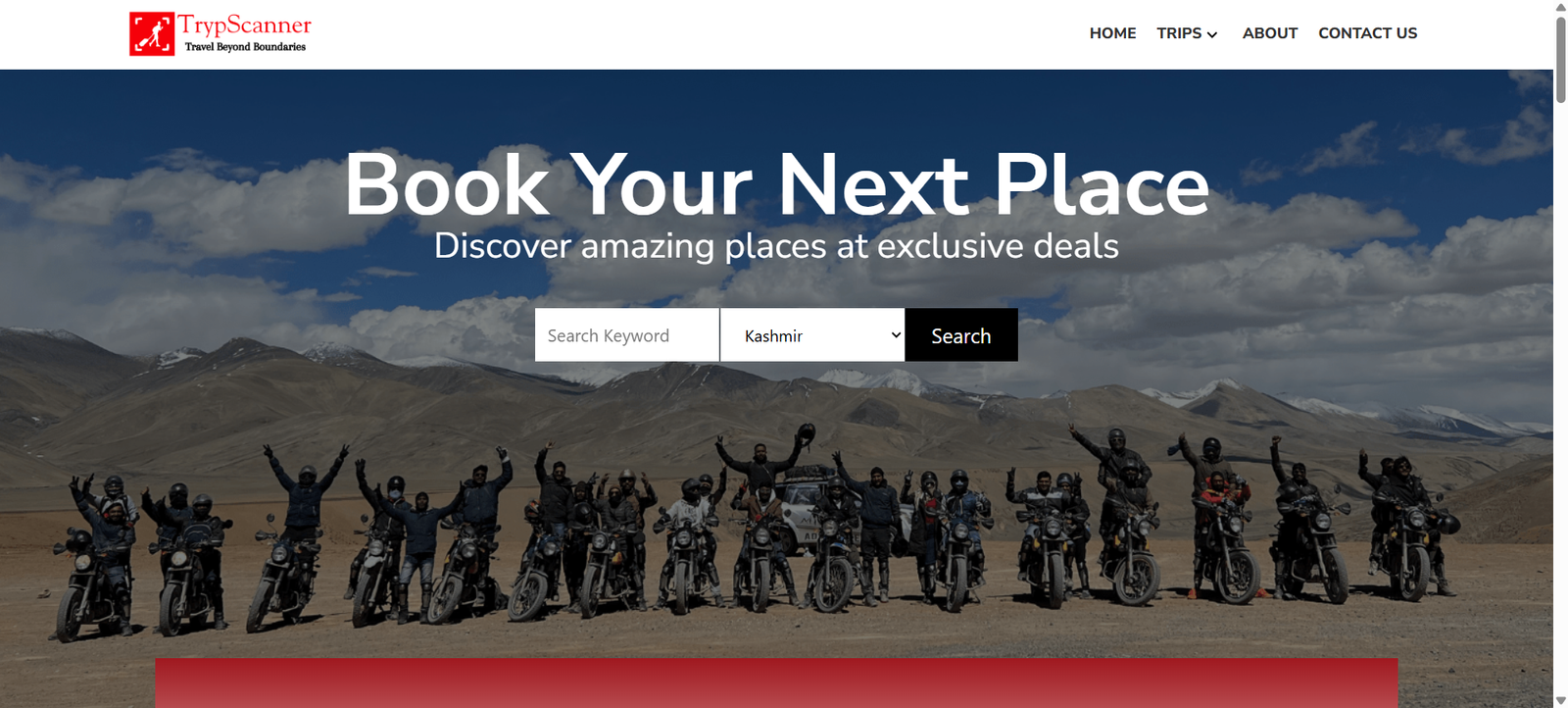
Task: Open the HOME menu item
Action: coord(1112,33)
